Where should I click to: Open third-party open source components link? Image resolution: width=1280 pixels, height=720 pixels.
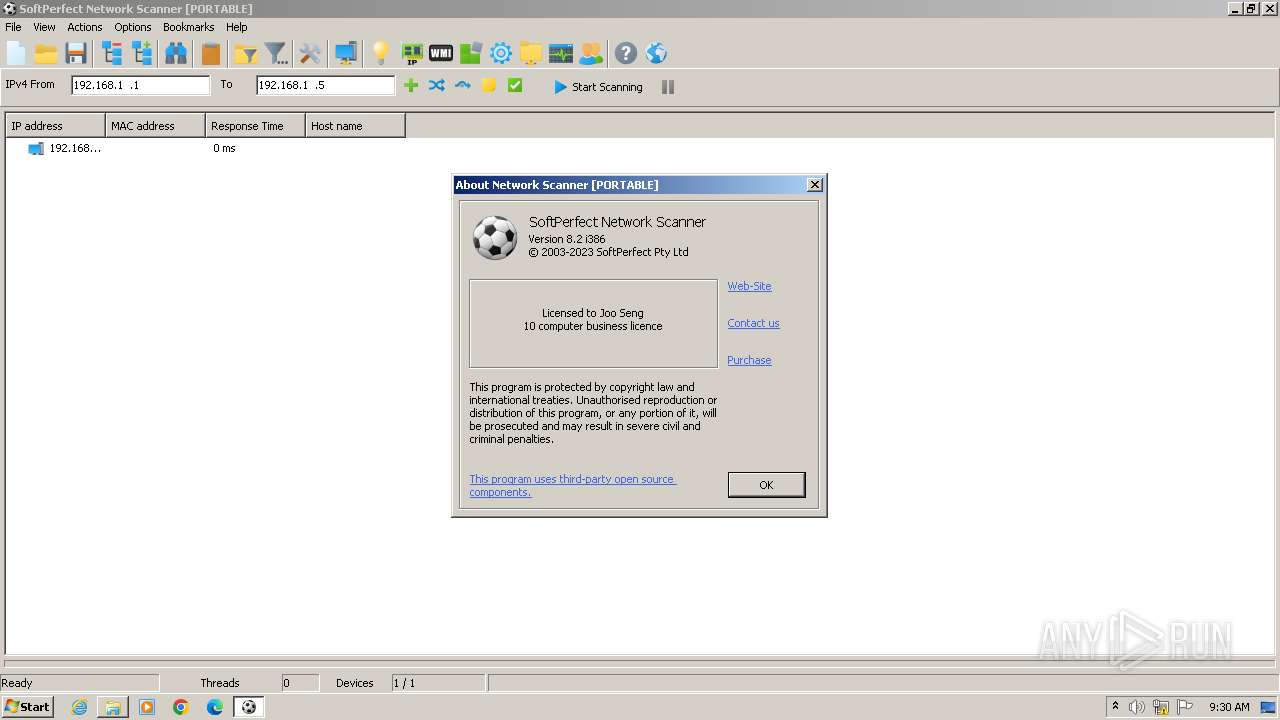click(572, 485)
